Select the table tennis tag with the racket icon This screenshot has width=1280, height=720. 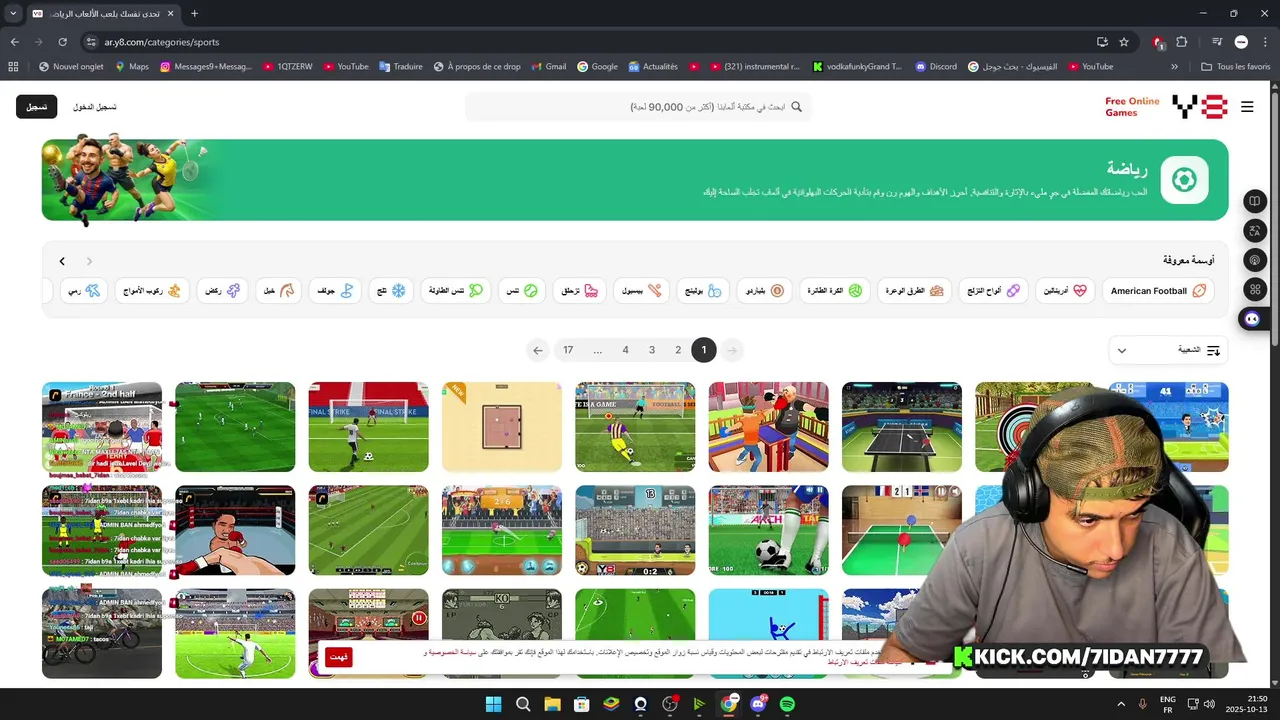click(x=456, y=291)
